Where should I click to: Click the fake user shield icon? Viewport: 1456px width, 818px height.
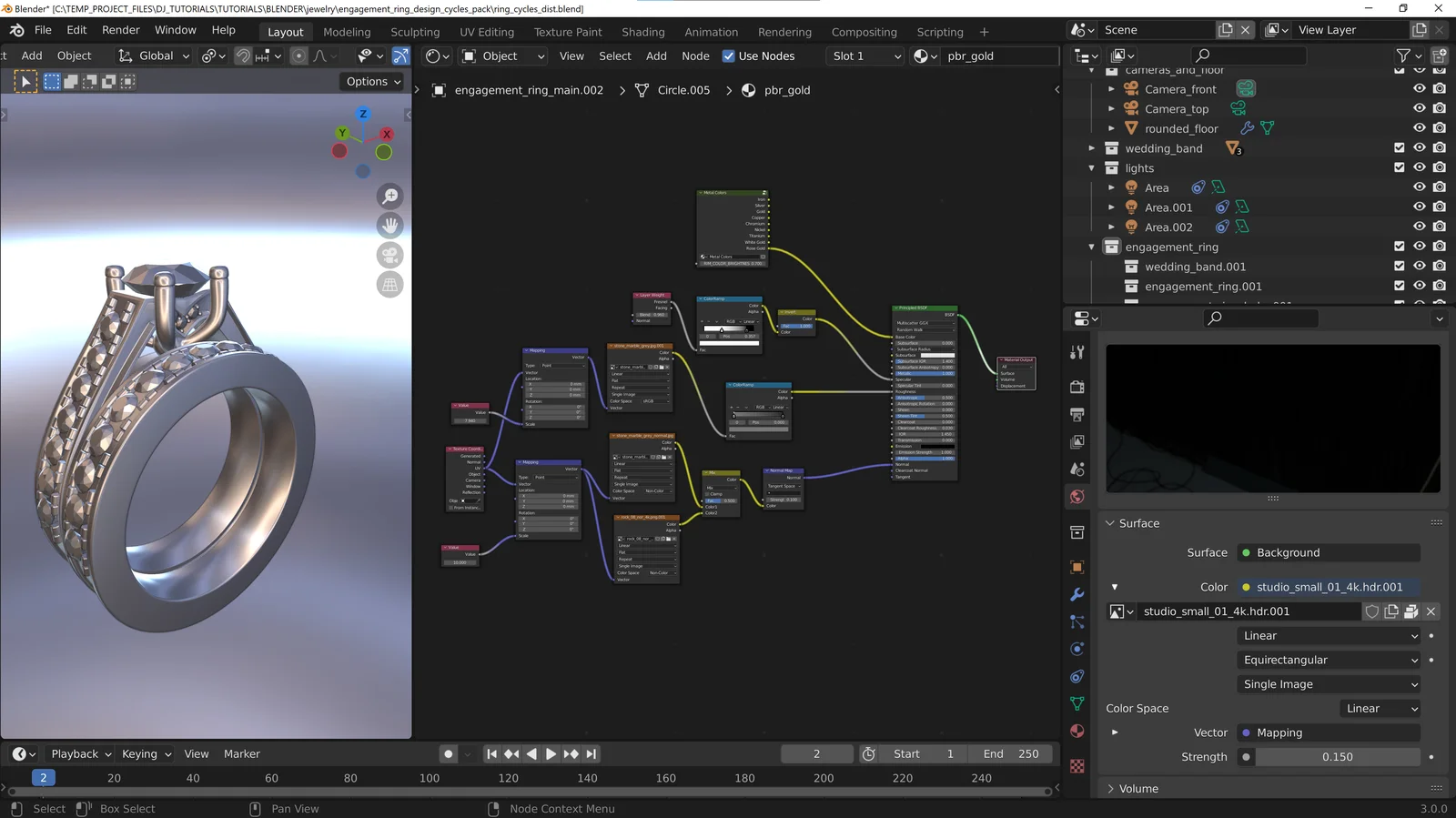pos(1372,611)
